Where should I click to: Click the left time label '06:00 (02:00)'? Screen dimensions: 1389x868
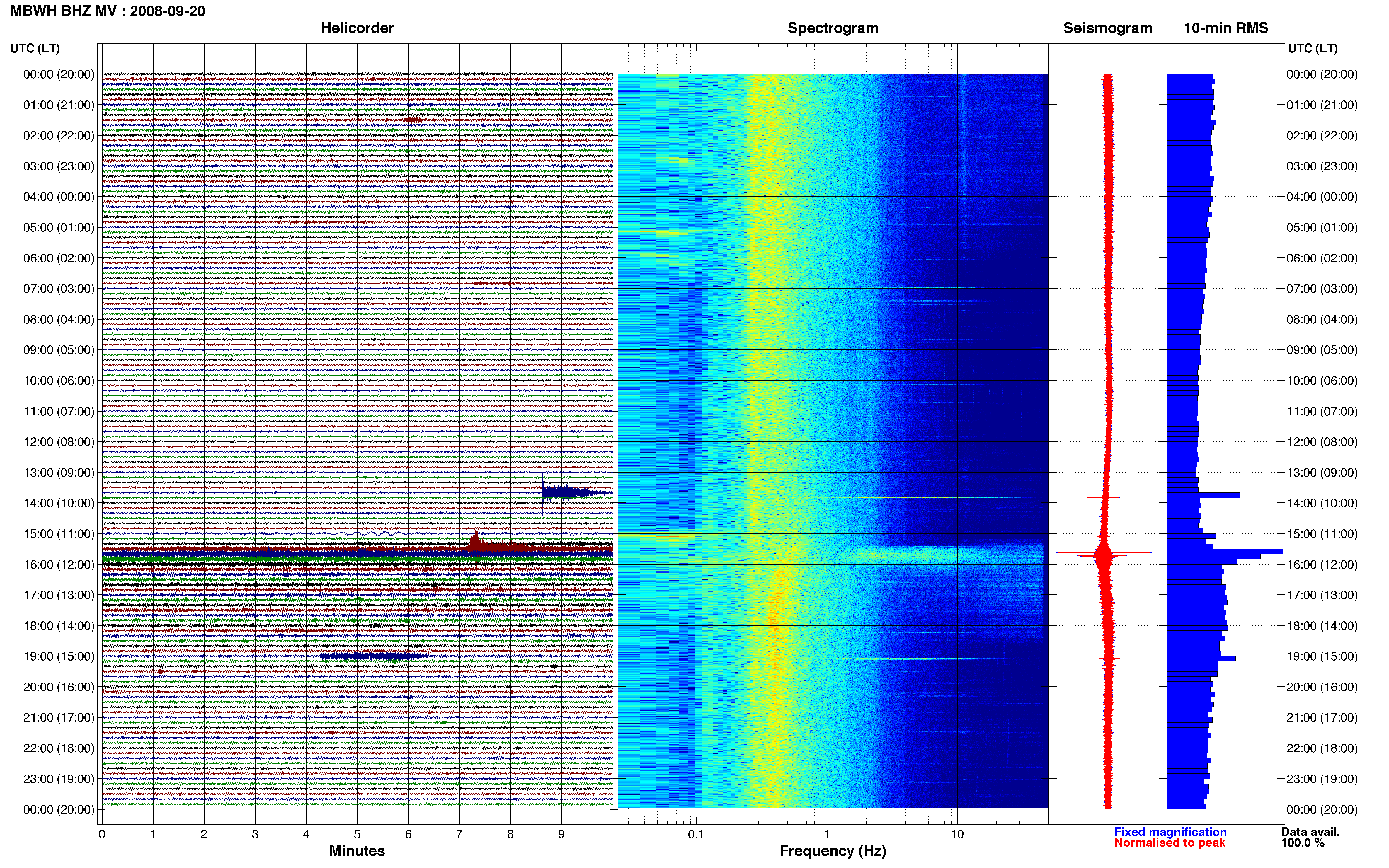tap(59, 258)
